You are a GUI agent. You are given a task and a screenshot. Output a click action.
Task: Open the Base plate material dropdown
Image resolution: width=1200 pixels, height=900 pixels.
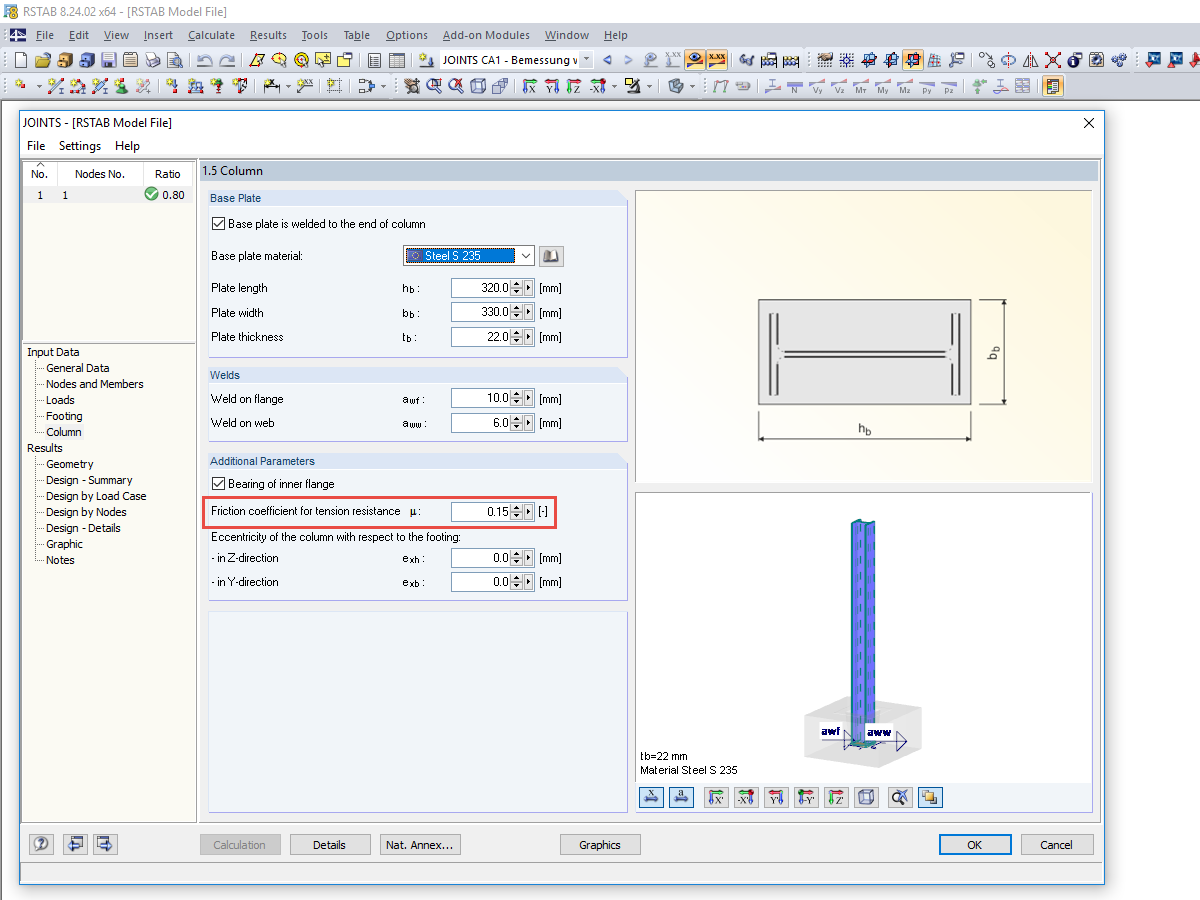(525, 255)
